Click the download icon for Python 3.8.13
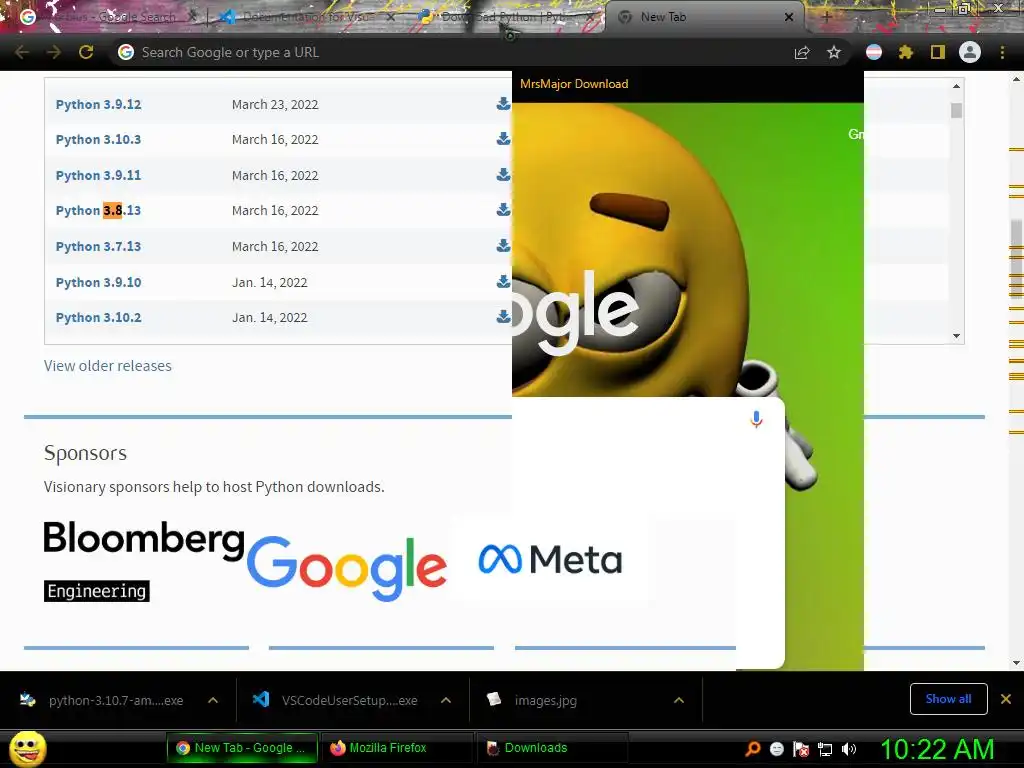Viewport: 1024px width, 768px height. click(503, 210)
